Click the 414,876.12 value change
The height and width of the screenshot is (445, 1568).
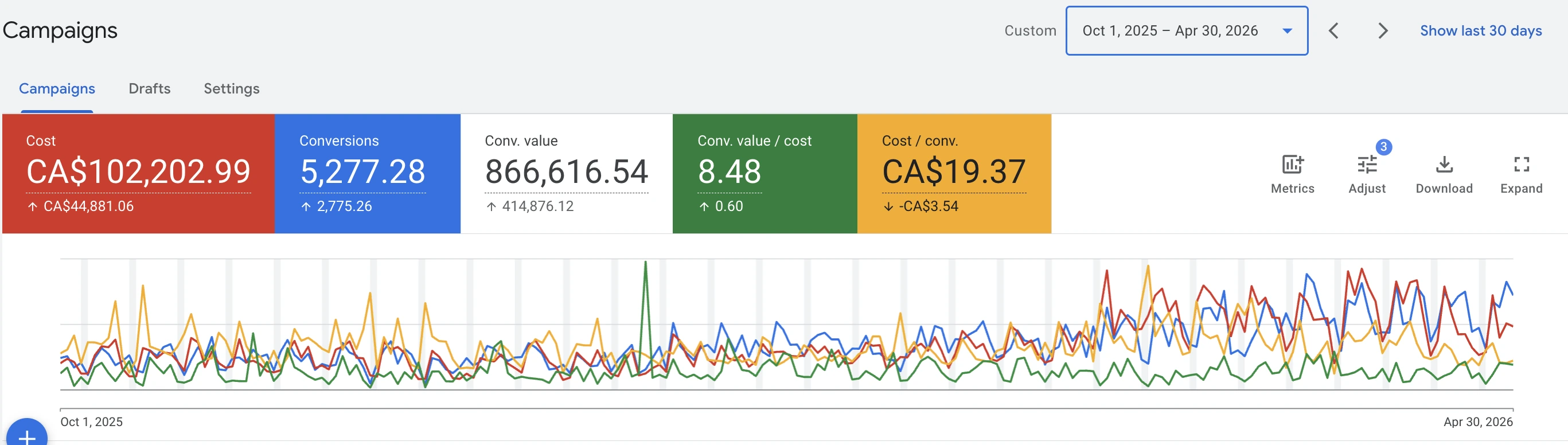coord(537,206)
